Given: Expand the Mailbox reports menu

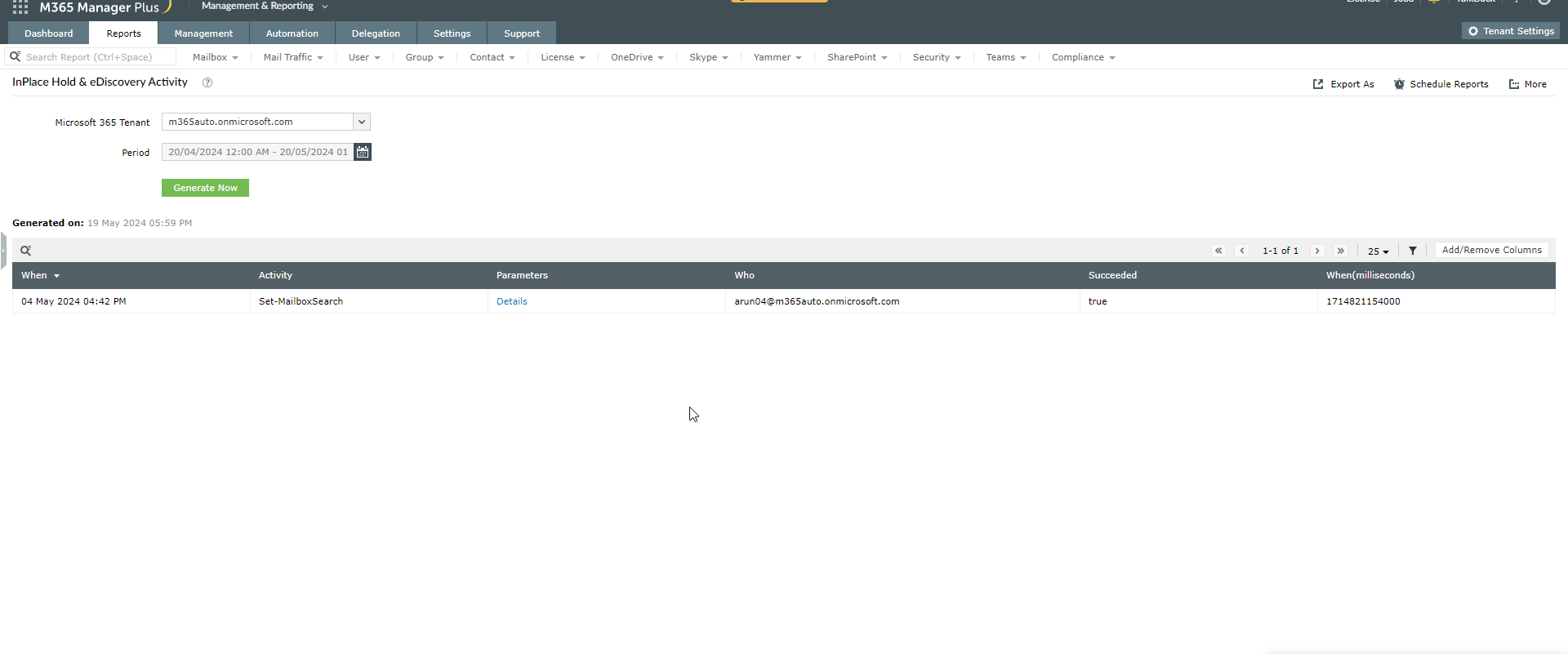Looking at the screenshot, I should [216, 57].
